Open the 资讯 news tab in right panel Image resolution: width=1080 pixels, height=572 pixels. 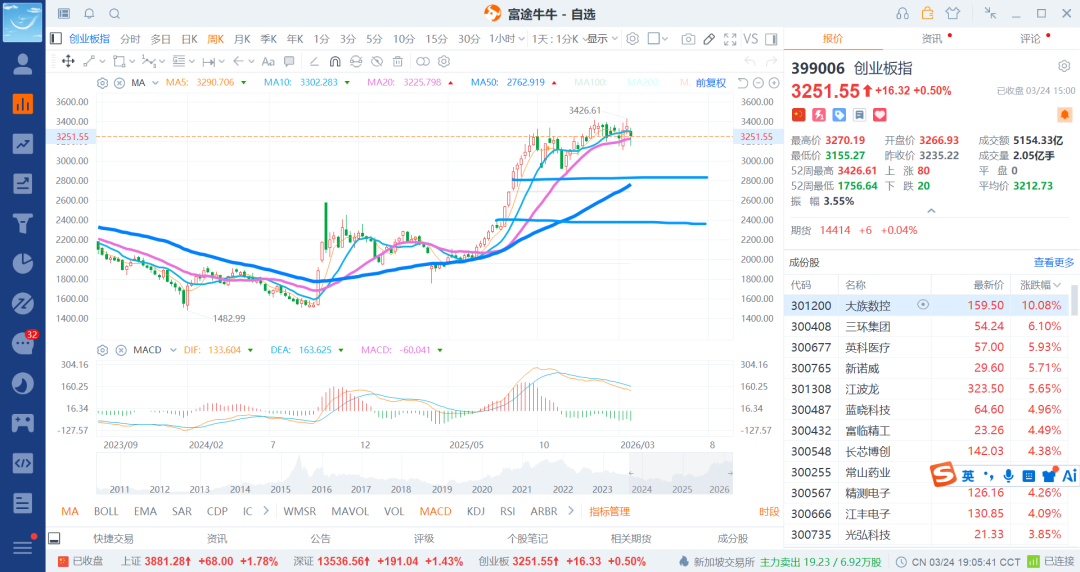tap(932, 39)
